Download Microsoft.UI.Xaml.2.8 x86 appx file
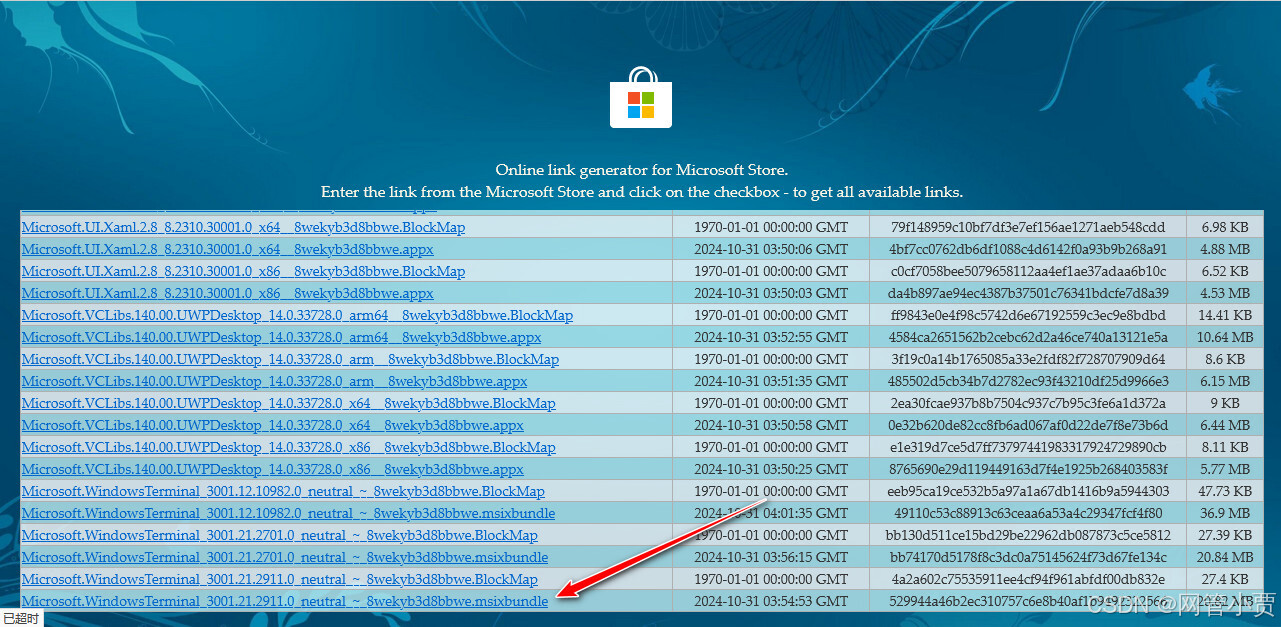Viewport: 1281px width, 627px height. click(227, 293)
